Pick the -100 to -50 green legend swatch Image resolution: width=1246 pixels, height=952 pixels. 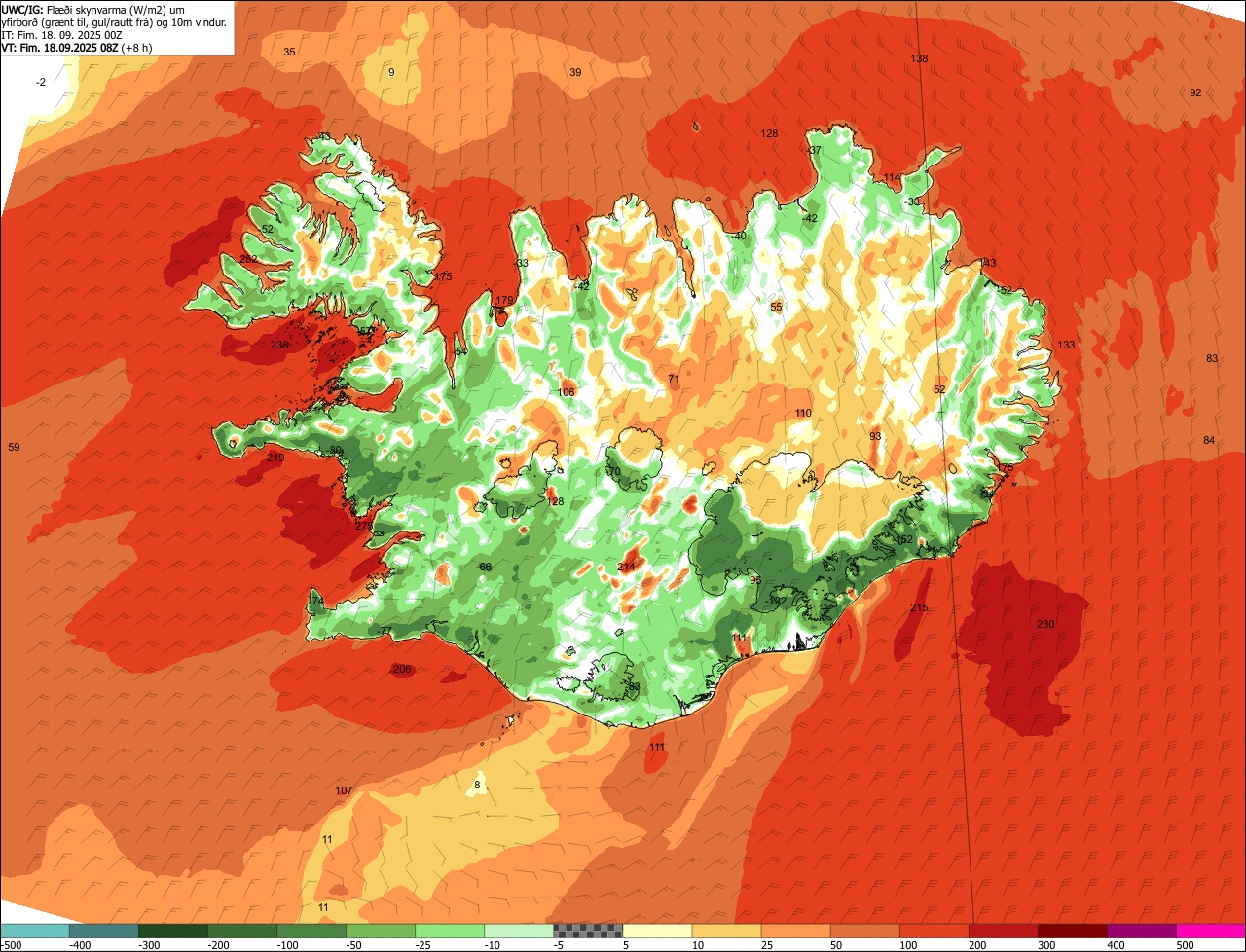pyautogui.click(x=311, y=931)
